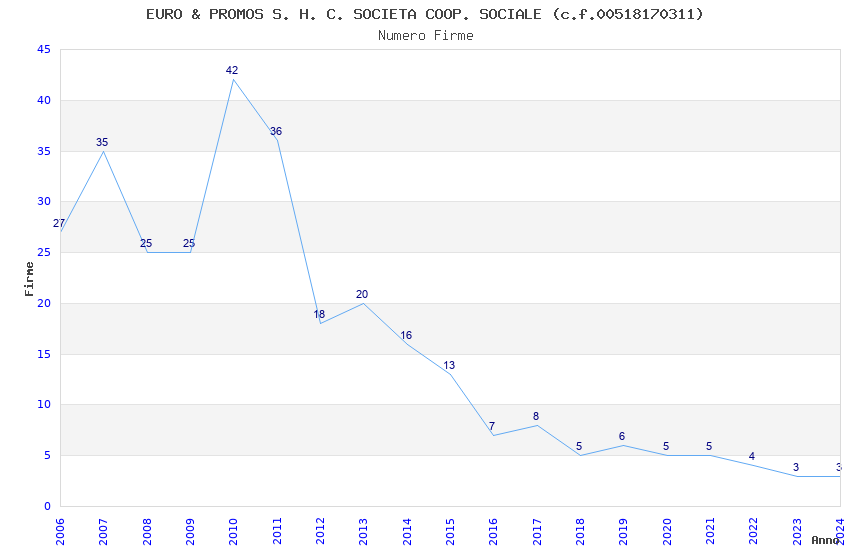This screenshot has width=850, height=550.
Task: Select the data point labeled 20
Action: 362,294
